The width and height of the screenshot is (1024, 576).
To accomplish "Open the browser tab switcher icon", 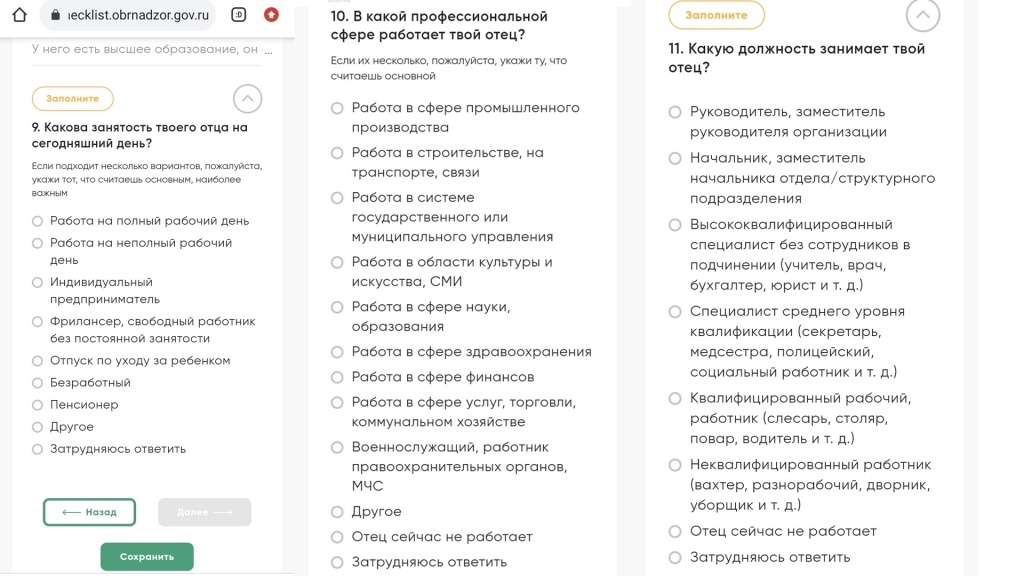I will pyautogui.click(x=238, y=15).
